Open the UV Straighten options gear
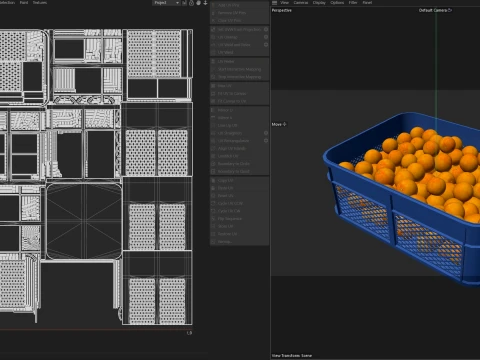Screen dimensions: 480x360 coord(266,133)
